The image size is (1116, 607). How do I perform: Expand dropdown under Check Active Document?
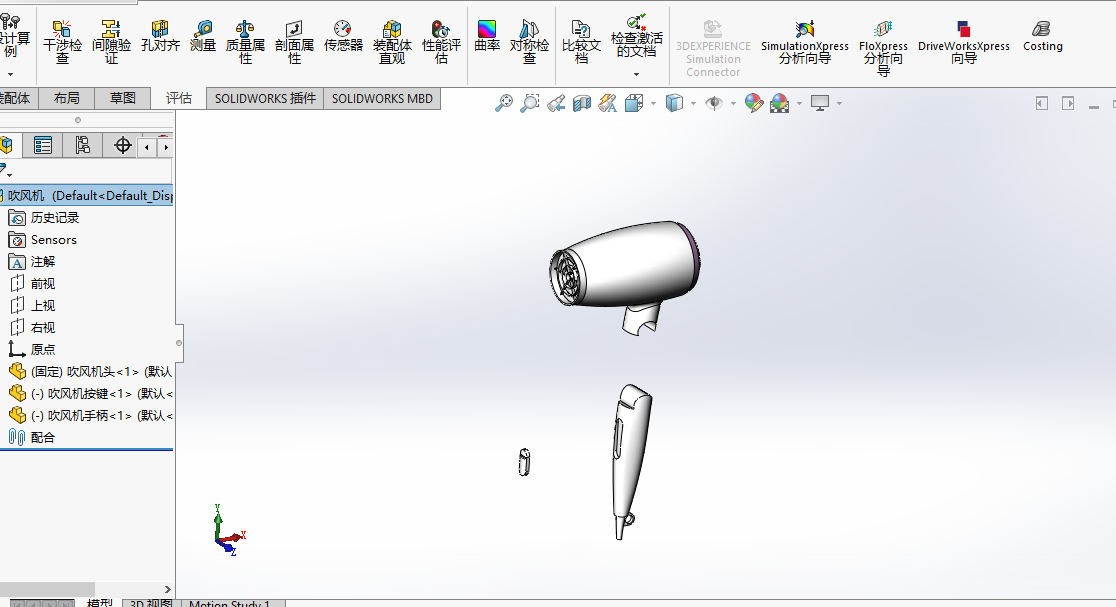pos(636,74)
